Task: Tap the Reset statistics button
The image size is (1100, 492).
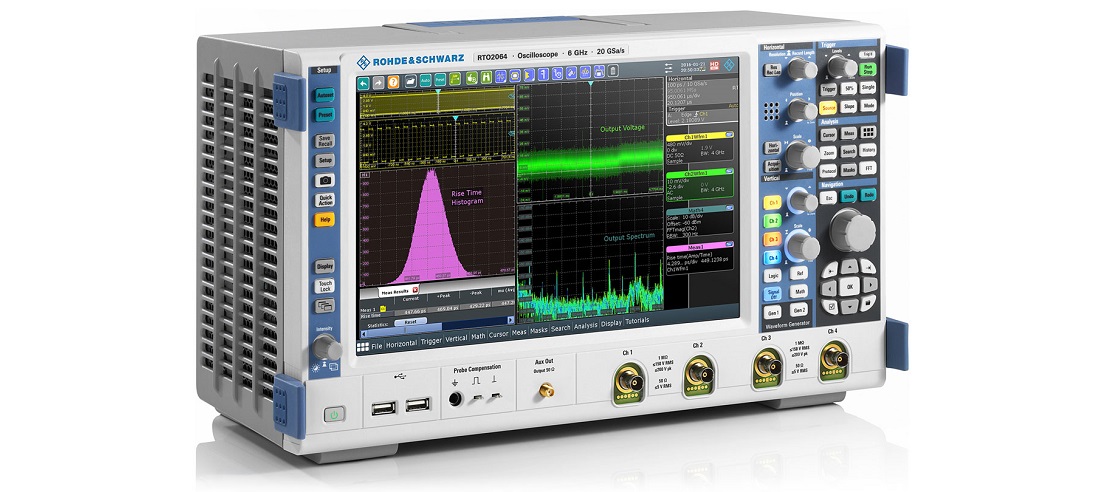Action: pyautogui.click(x=410, y=321)
